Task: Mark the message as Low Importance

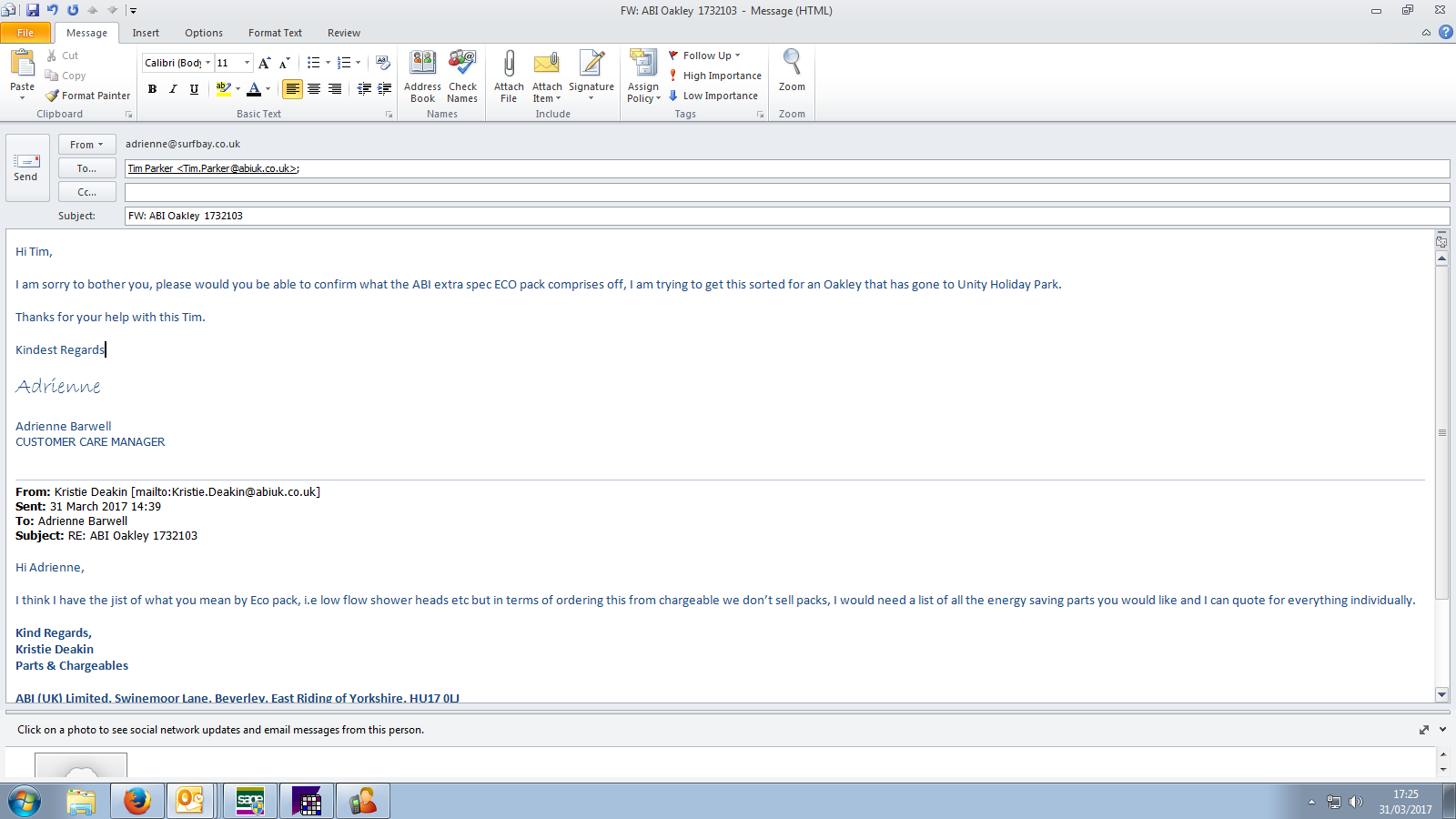Action: 713,96
